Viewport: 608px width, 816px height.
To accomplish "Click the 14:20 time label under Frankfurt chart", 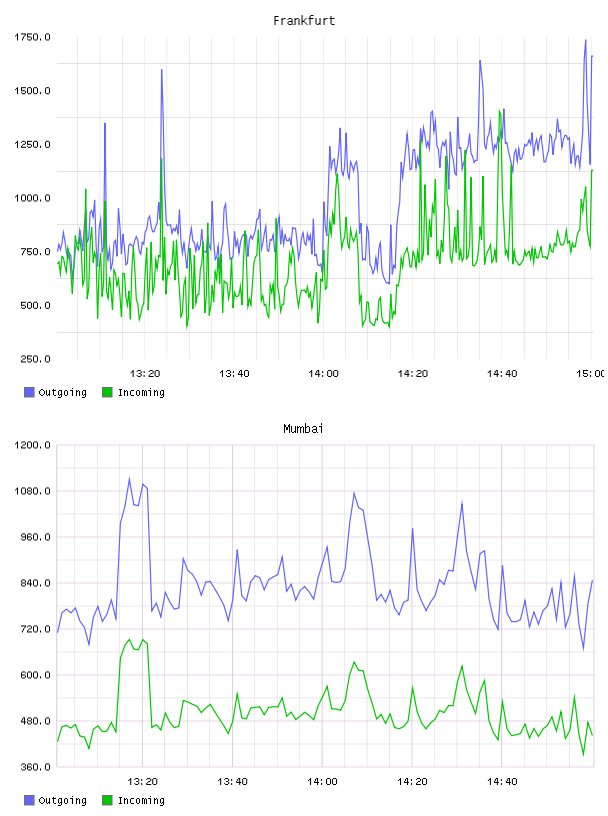I will (413, 373).
